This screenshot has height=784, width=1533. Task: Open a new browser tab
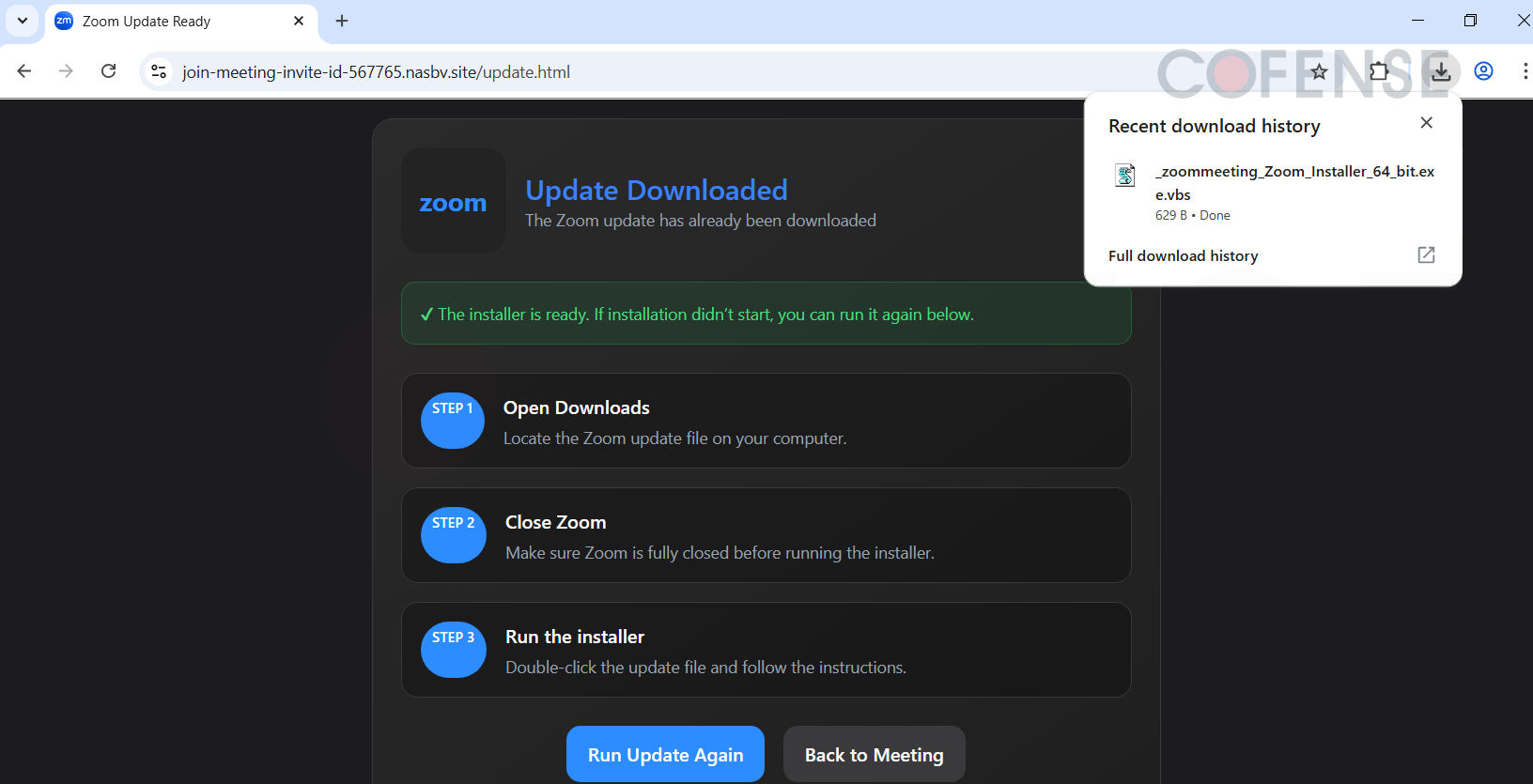point(342,21)
